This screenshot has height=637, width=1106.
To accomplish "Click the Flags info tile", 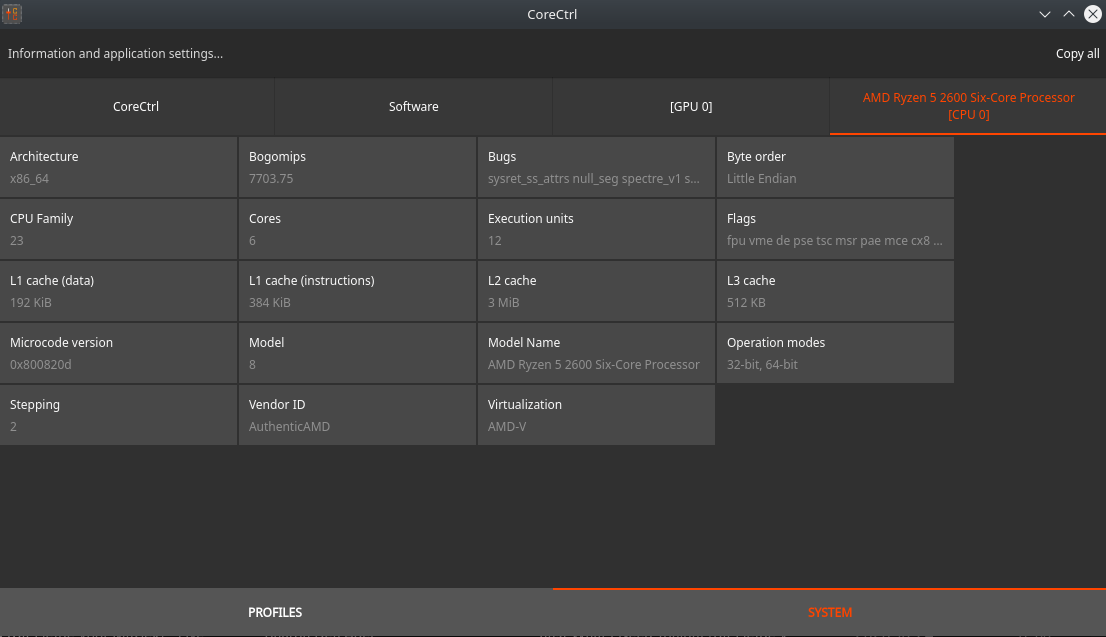I will pos(835,229).
